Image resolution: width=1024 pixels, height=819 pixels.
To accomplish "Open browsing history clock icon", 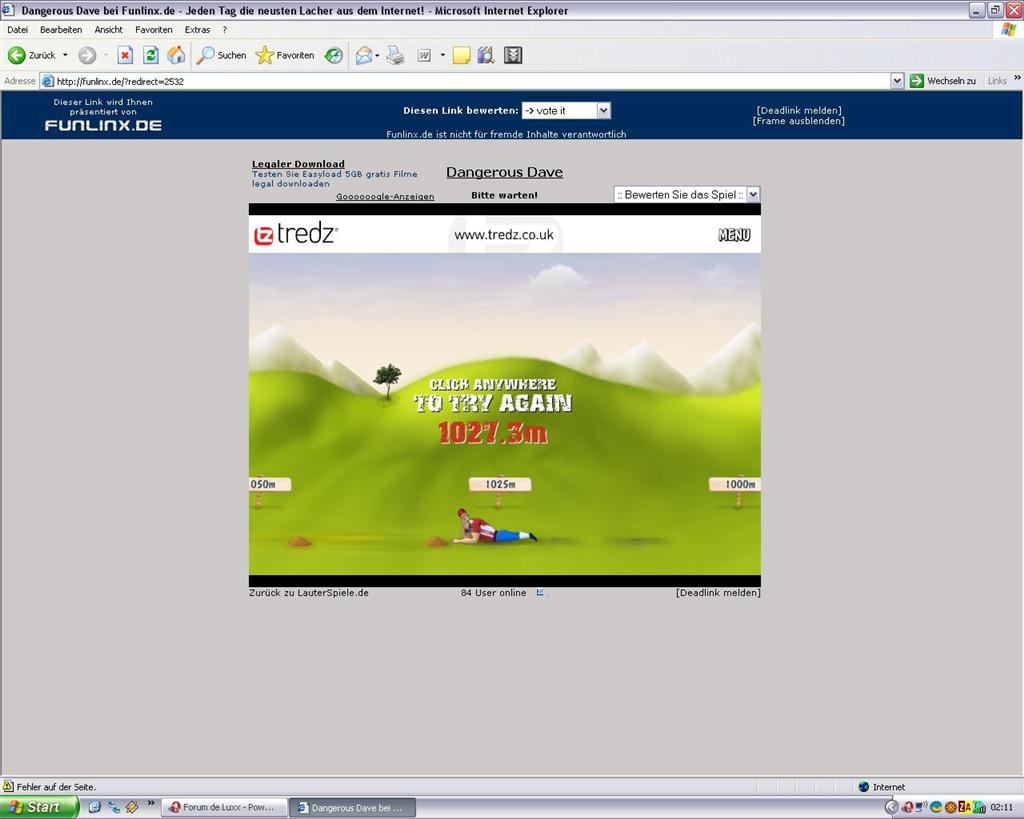I will click(x=334, y=56).
